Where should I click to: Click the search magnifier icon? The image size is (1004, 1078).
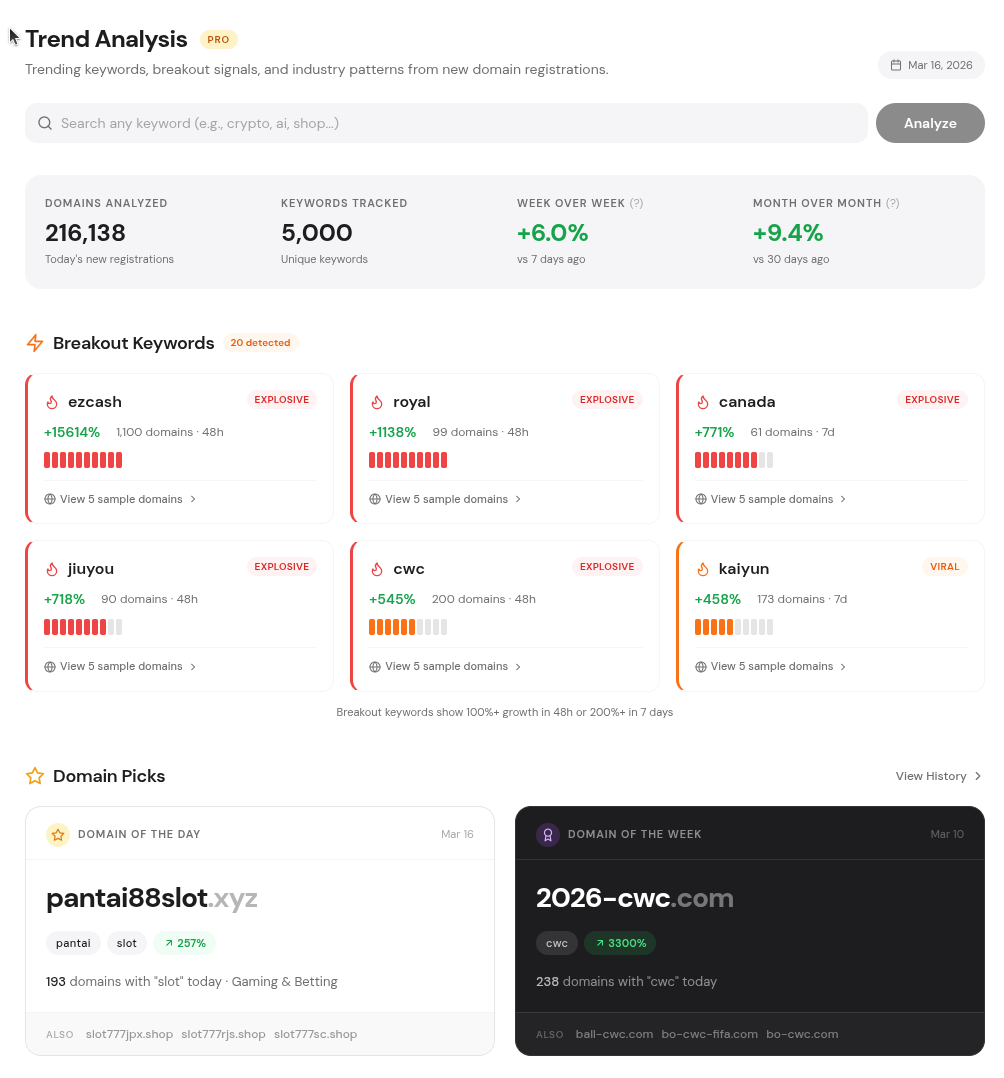(x=45, y=122)
